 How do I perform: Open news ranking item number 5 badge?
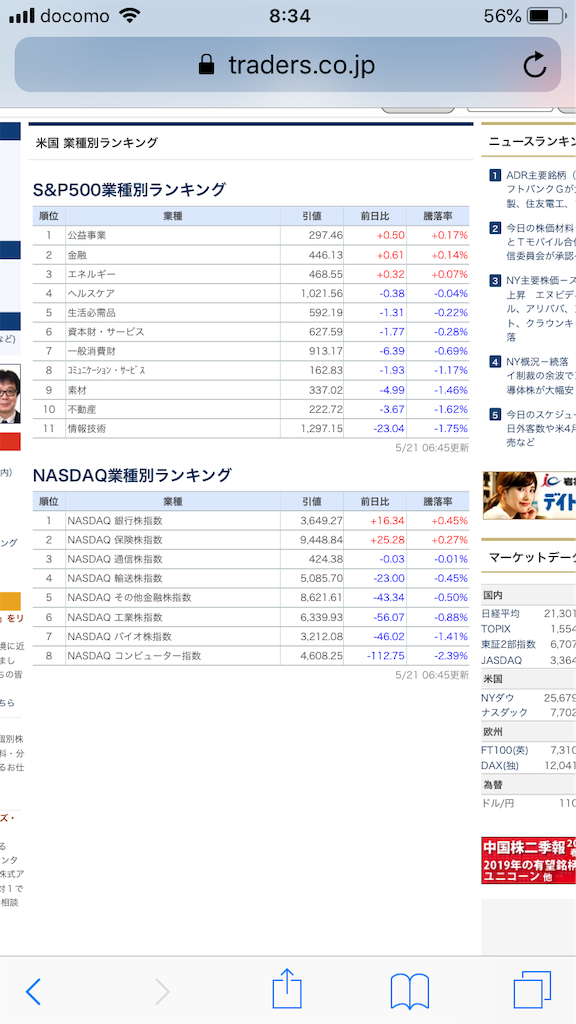pyautogui.click(x=495, y=414)
